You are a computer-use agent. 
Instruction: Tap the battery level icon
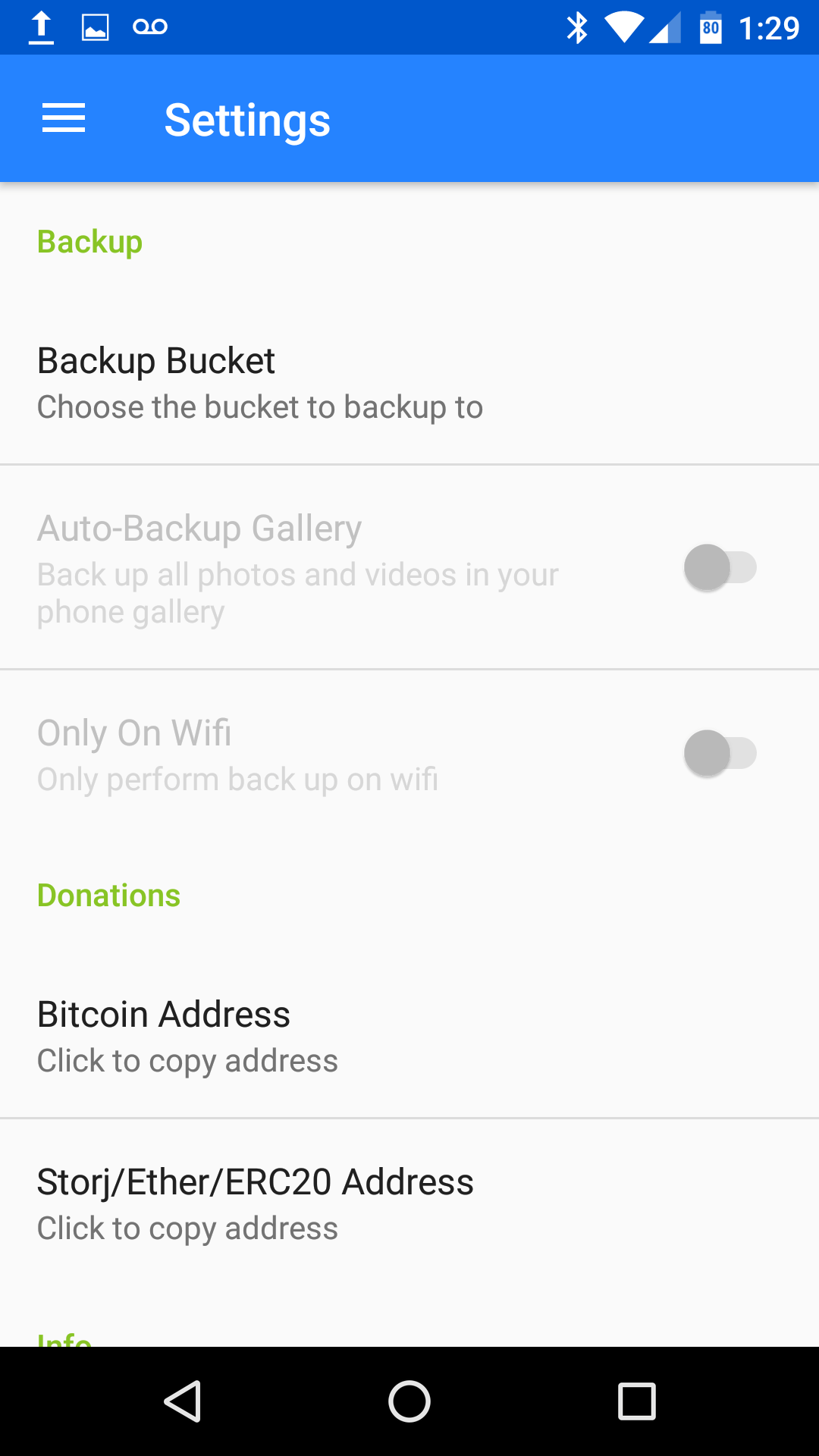[x=711, y=28]
